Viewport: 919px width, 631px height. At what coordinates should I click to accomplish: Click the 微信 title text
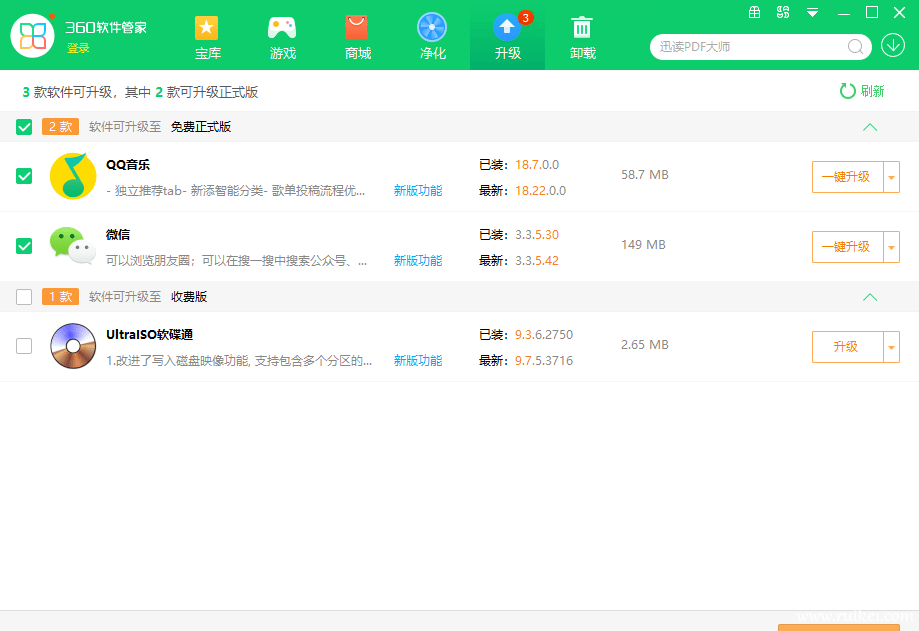(118, 234)
